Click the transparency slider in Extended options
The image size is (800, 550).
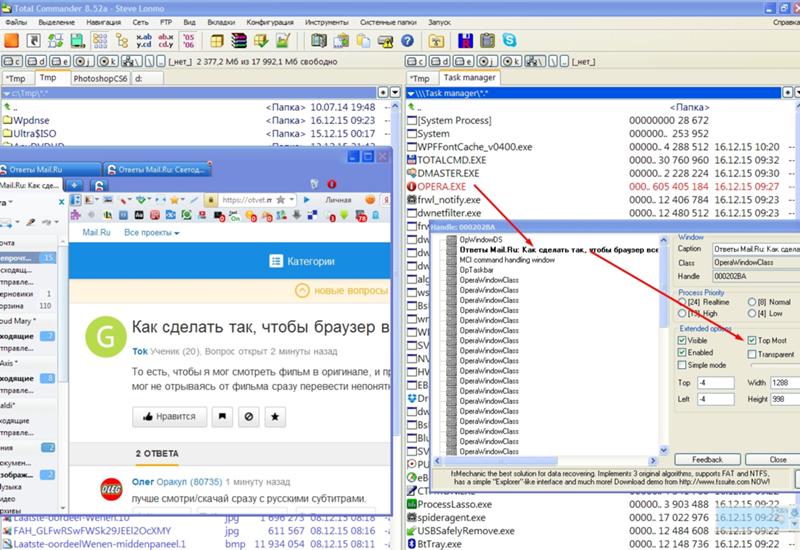pyautogui.click(x=775, y=365)
